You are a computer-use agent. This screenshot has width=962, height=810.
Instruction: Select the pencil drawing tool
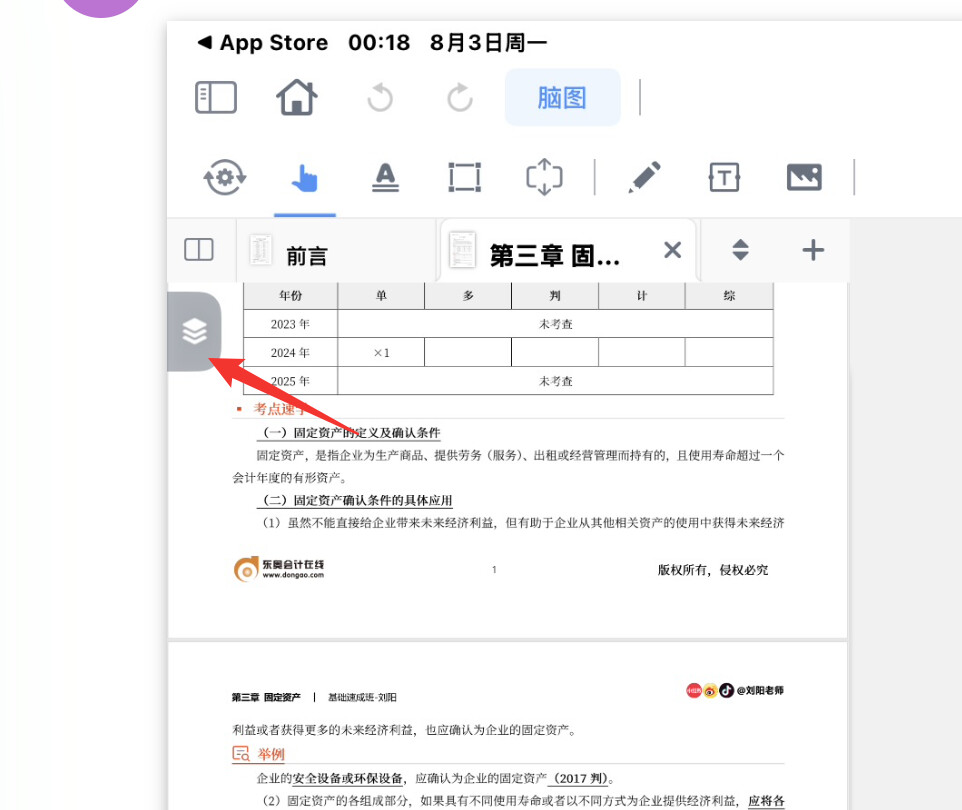(644, 177)
